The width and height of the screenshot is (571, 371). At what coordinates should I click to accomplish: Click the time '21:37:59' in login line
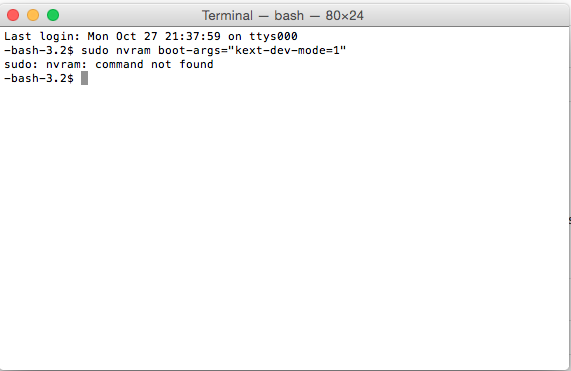coord(193,36)
